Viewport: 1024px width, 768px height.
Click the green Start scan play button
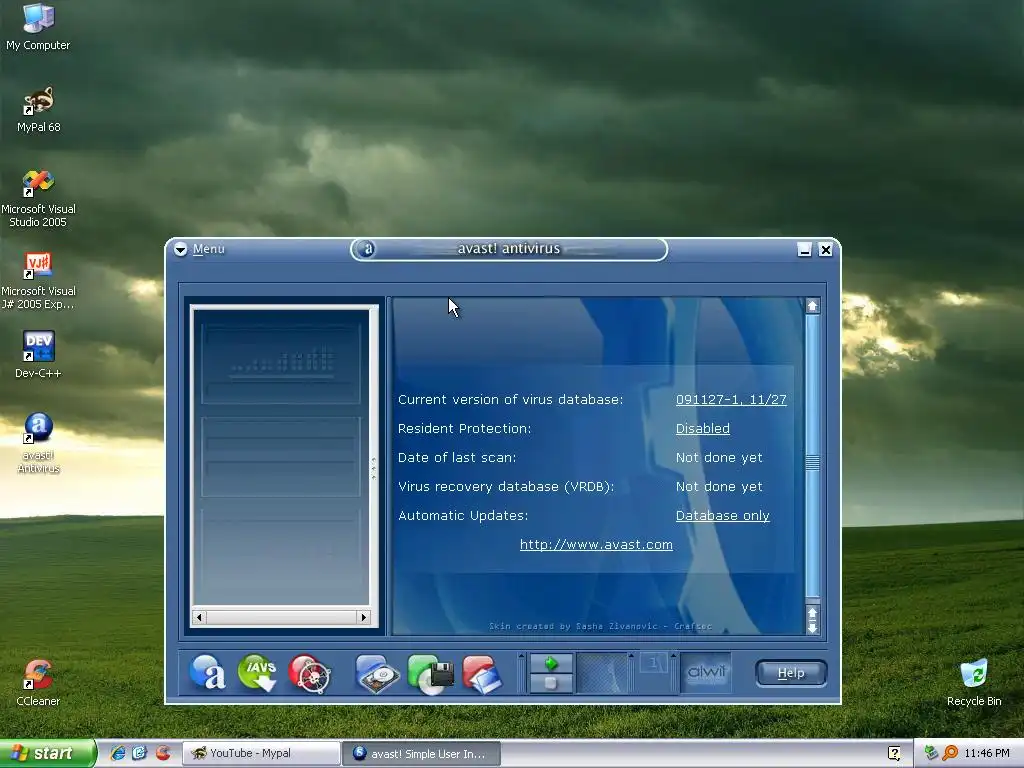551,664
